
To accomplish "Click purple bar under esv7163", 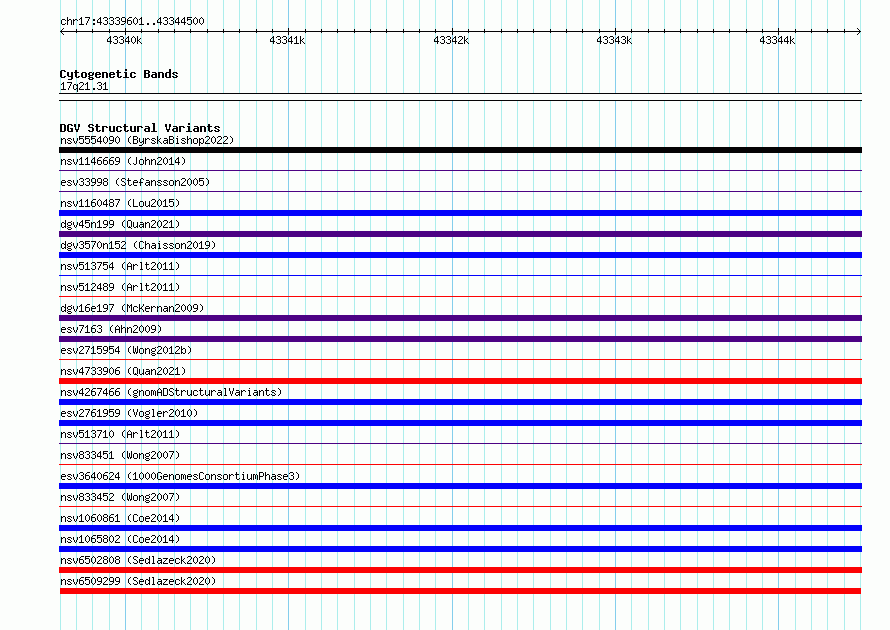I will tap(460, 339).
